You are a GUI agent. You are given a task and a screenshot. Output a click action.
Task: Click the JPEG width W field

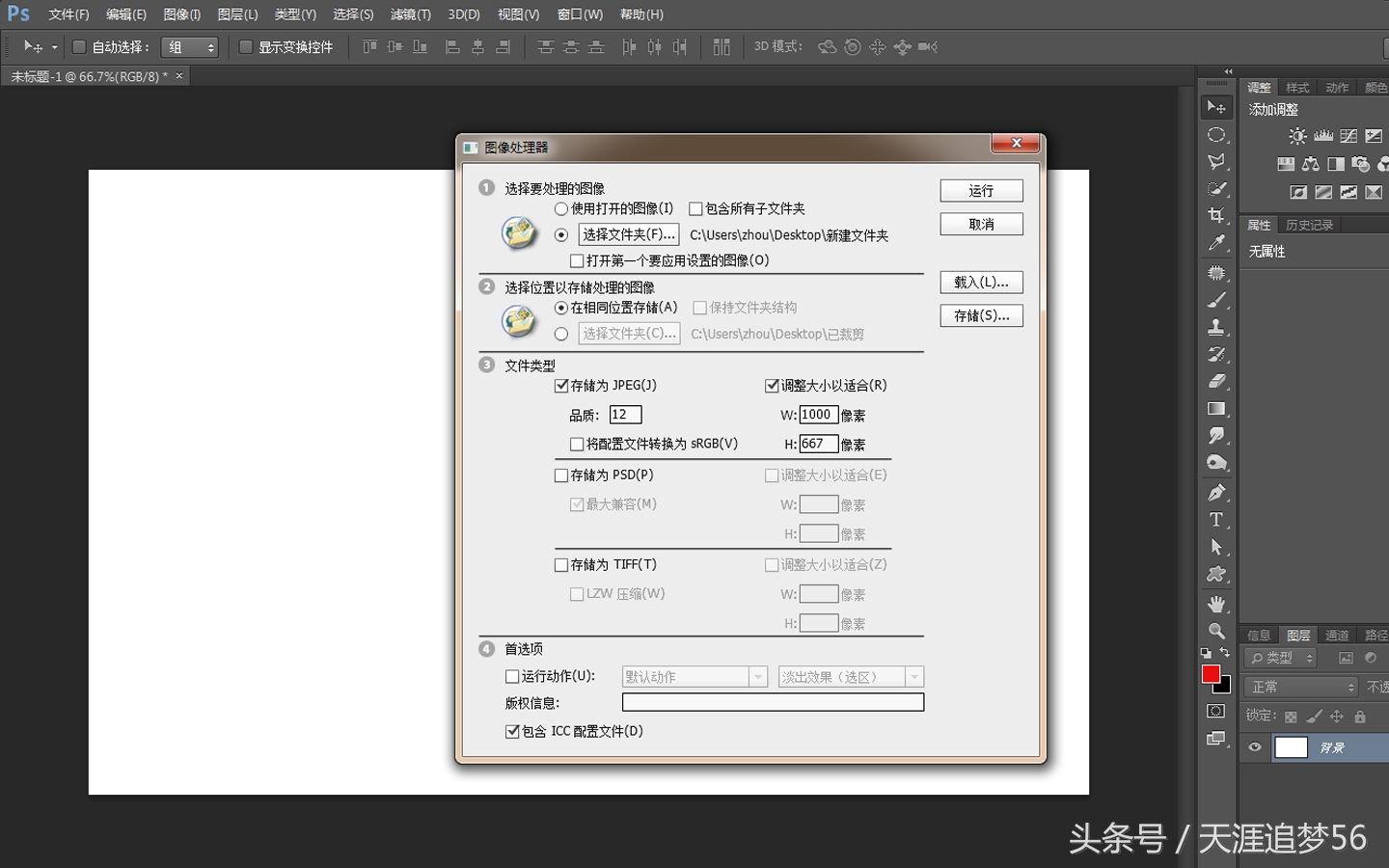click(818, 415)
